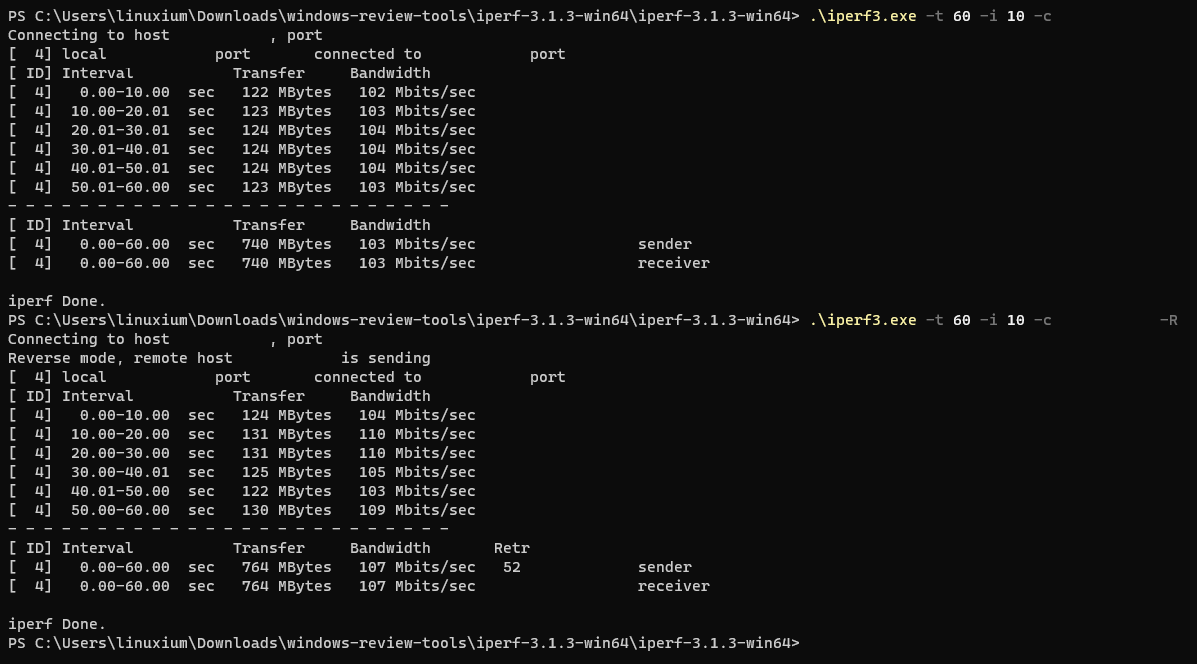Click the 740 MBytes sender row
1197x664 pixels.
point(350,244)
